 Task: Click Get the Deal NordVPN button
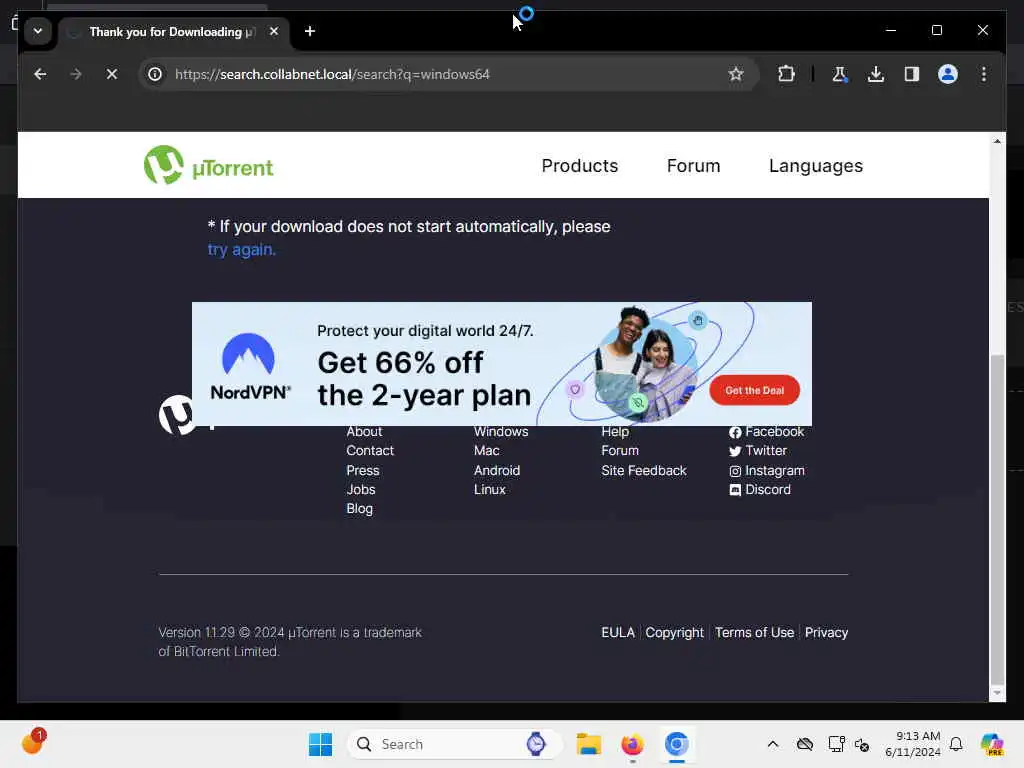coord(754,391)
